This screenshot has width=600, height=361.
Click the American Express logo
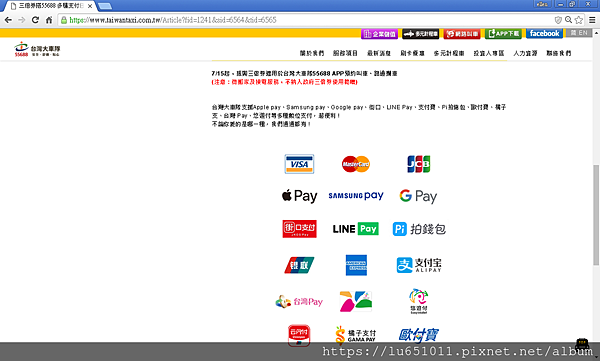[356, 265]
